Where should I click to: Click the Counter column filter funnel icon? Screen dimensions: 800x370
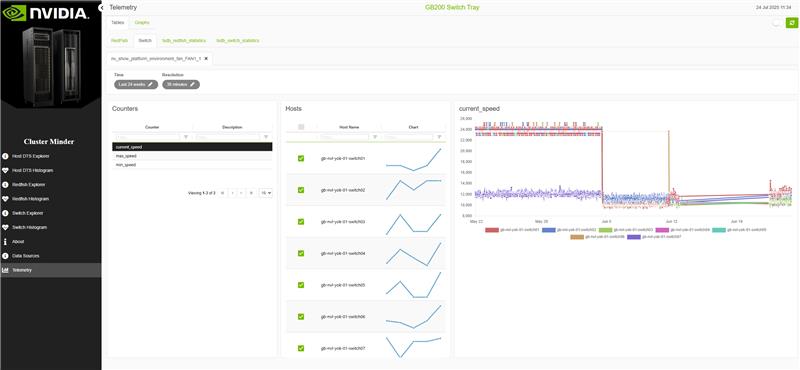(186, 137)
